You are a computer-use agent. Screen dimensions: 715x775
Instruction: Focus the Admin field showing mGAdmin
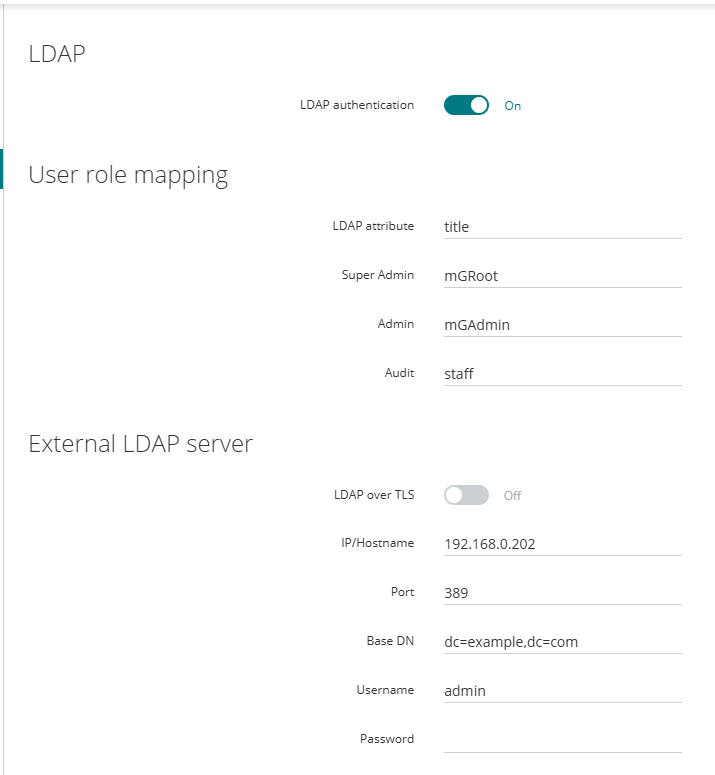562,325
